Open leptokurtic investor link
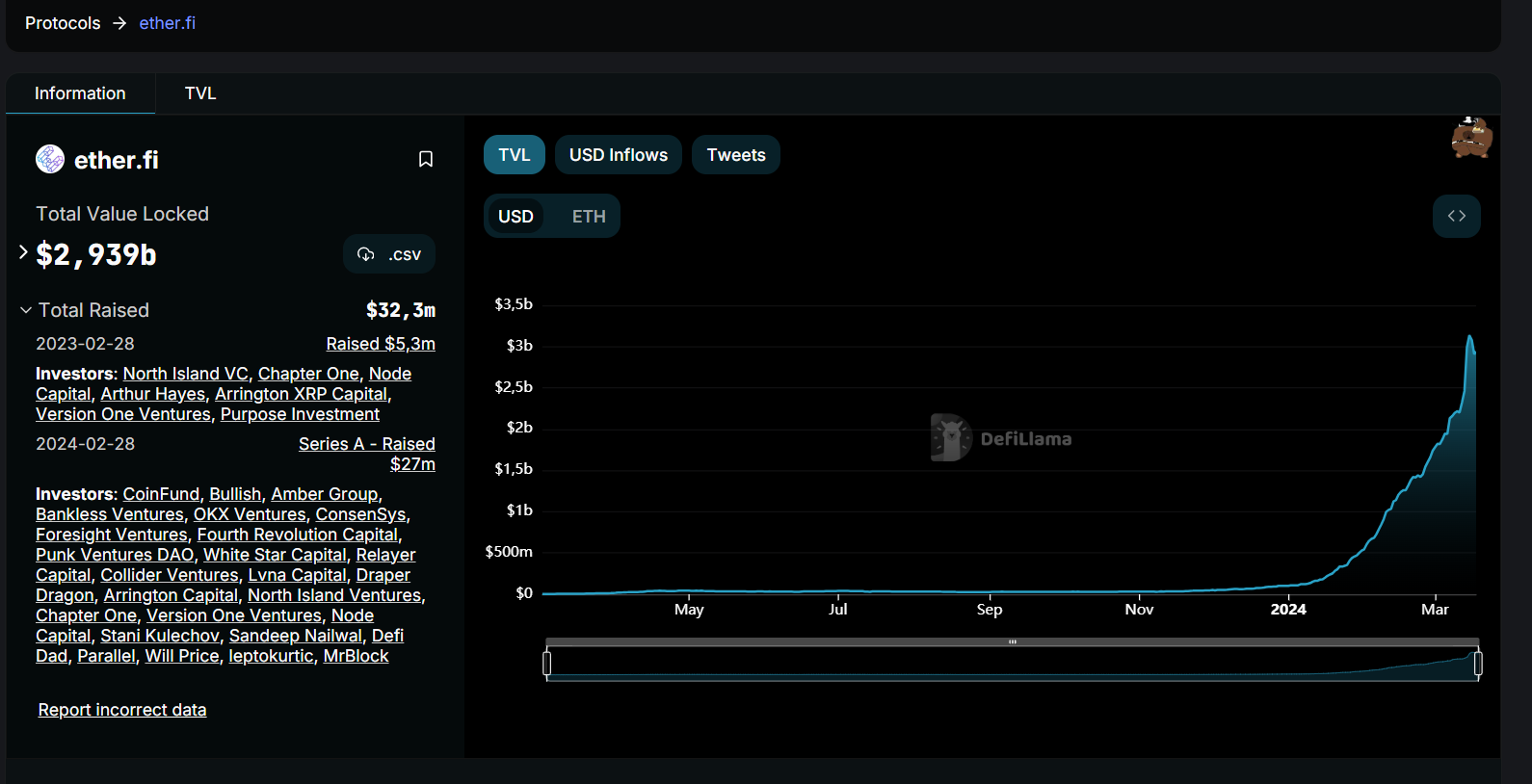Screen dimensions: 1532x784 pyautogui.click(x=271, y=656)
